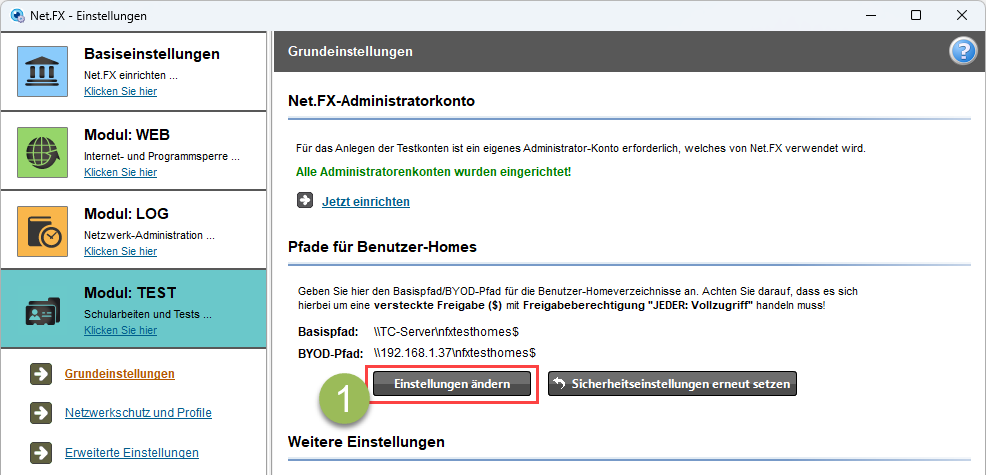Click the 'Pfade für Benutzer-Homes' section heading
The image size is (986, 475).
point(382,247)
